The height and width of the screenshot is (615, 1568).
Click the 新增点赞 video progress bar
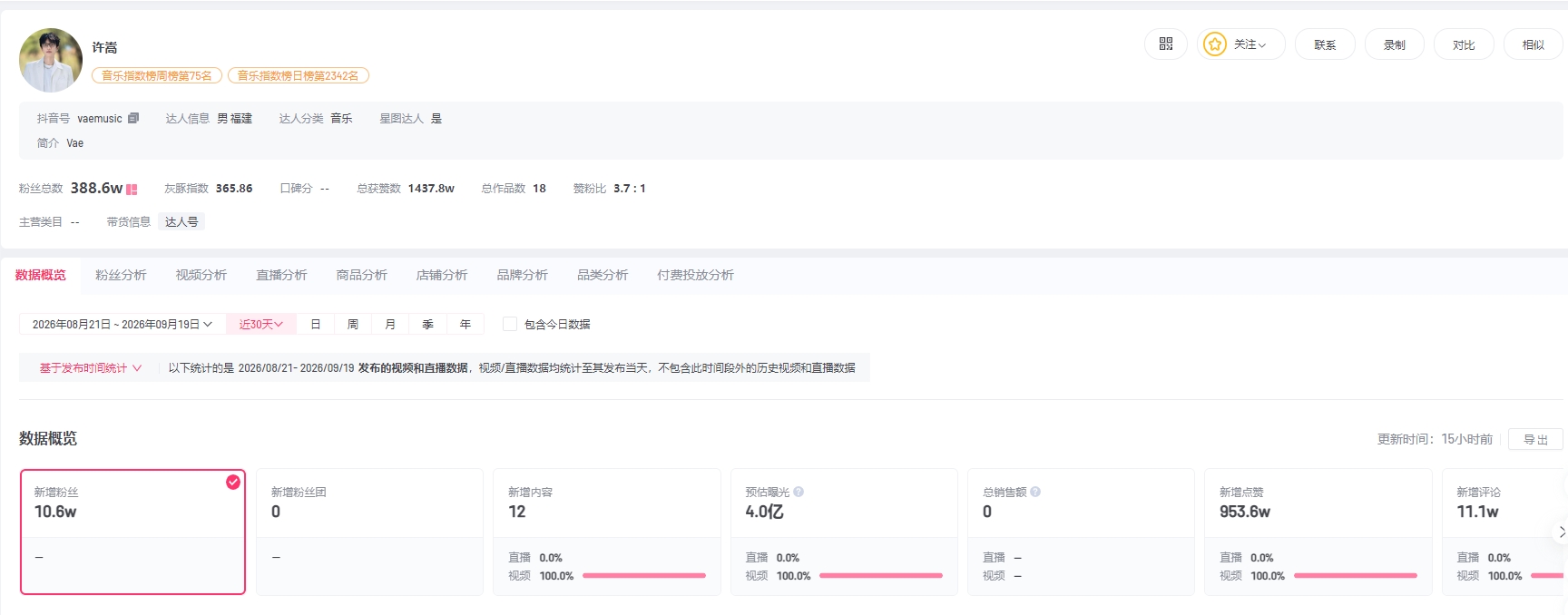point(1356,575)
